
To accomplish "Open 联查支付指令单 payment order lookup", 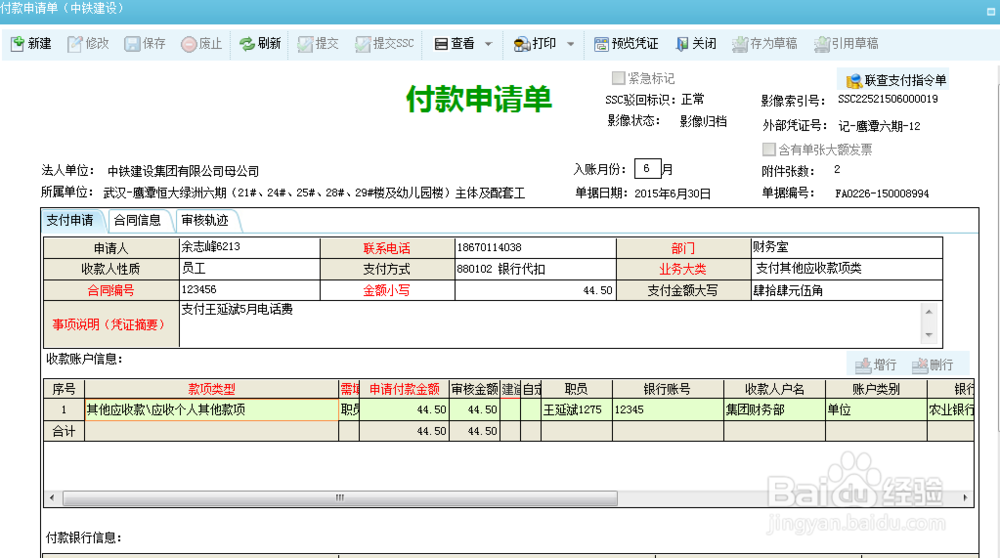I will [895, 80].
